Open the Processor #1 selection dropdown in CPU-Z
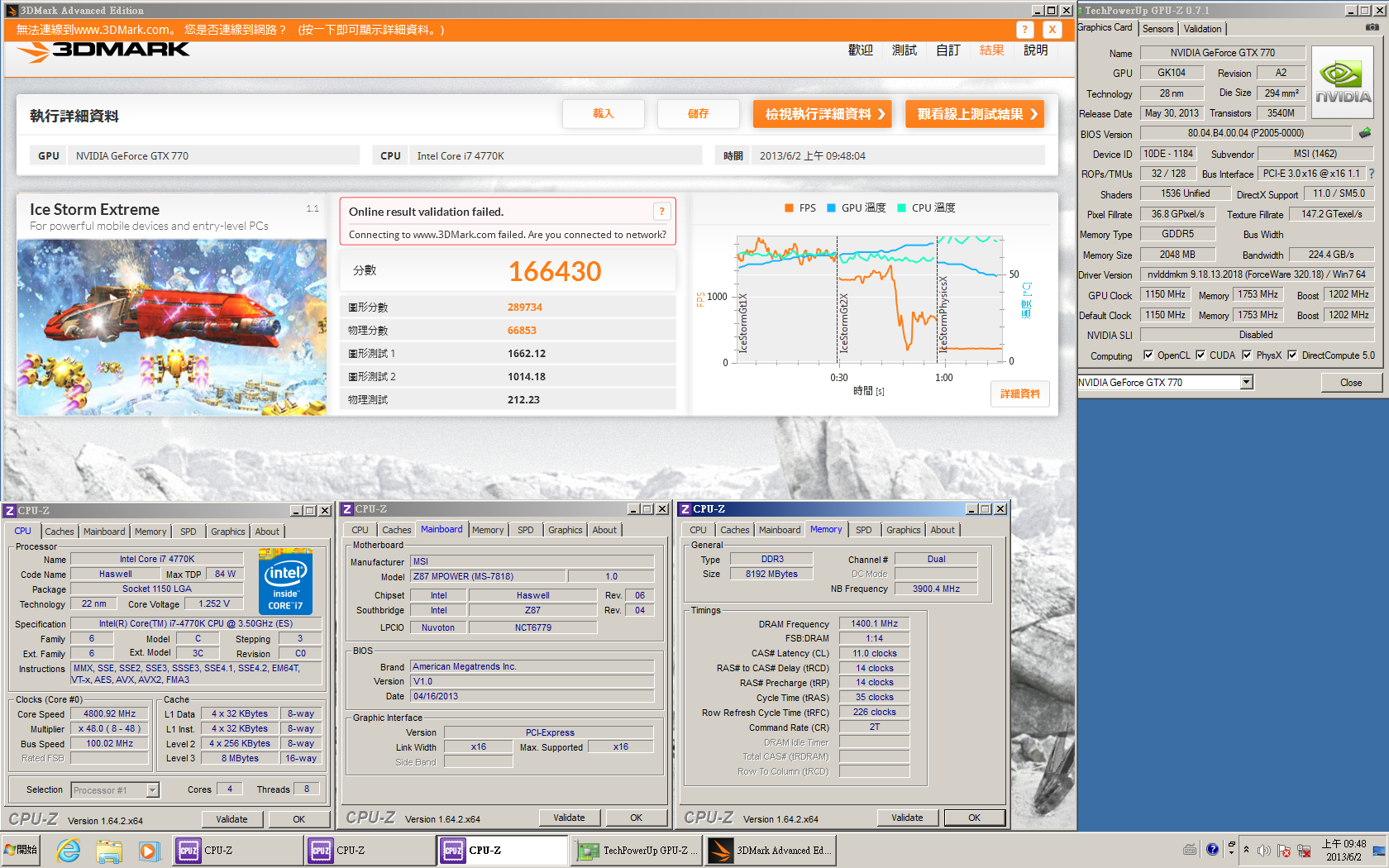 (x=152, y=790)
